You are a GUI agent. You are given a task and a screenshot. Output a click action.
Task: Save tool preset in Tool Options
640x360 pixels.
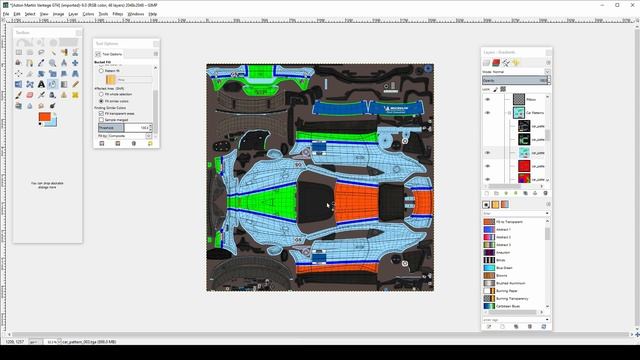point(102,144)
